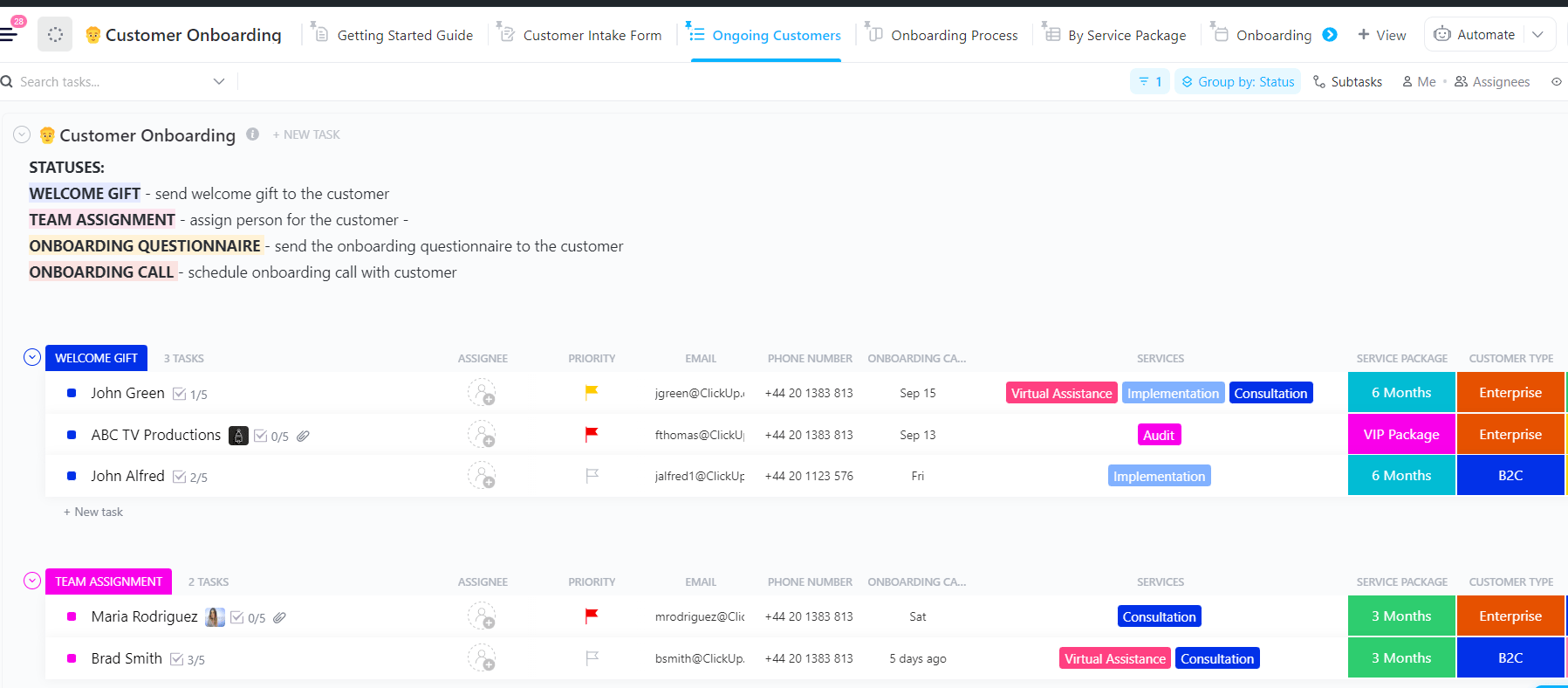Click Maria Rodriguez's green 3 Months cell
Screen dimensions: 1568x688
tap(1401, 616)
